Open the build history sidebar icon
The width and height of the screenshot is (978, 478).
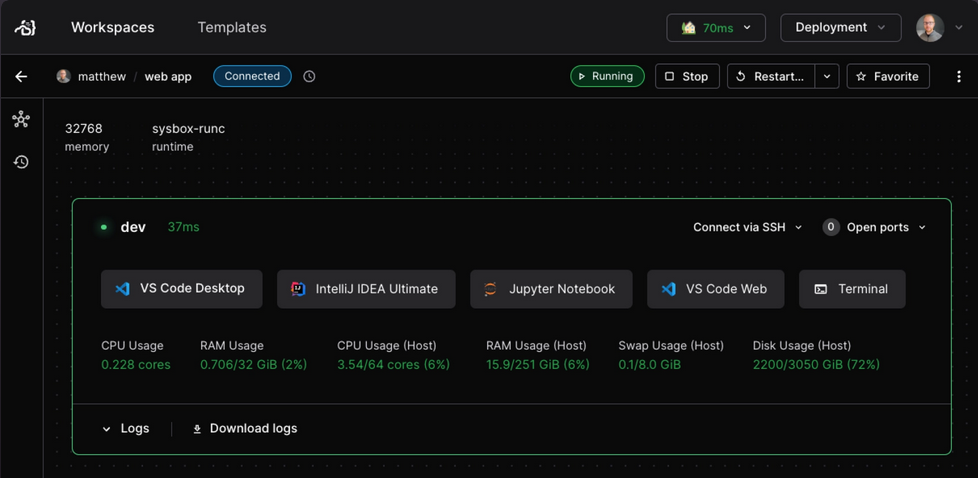(x=21, y=162)
